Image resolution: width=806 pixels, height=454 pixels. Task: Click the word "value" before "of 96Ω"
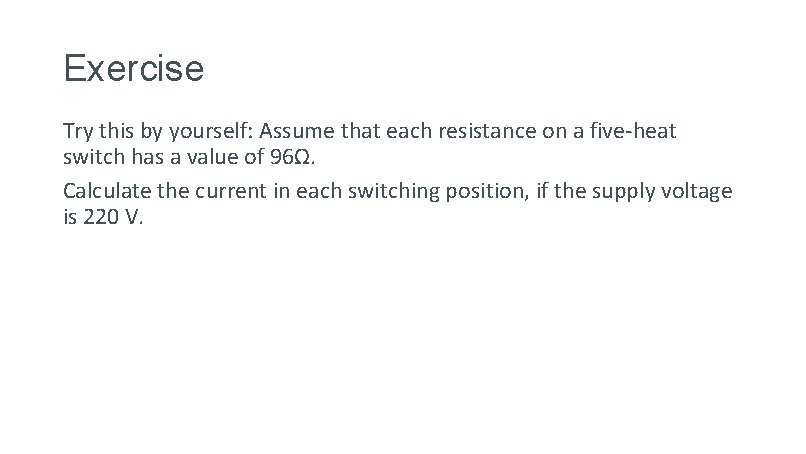coord(212,157)
